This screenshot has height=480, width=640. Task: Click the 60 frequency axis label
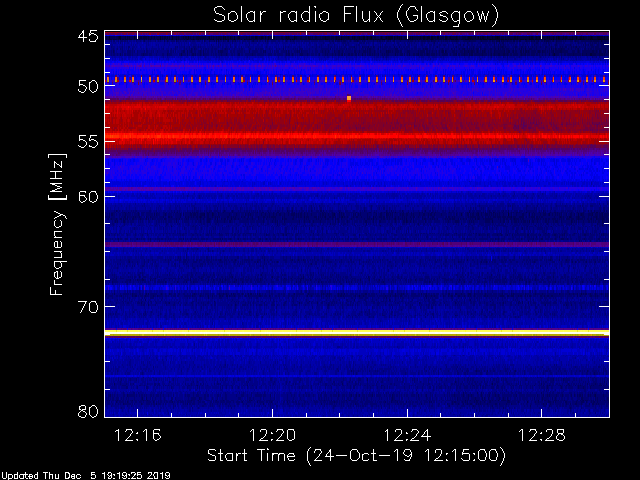pyautogui.click(x=88, y=197)
